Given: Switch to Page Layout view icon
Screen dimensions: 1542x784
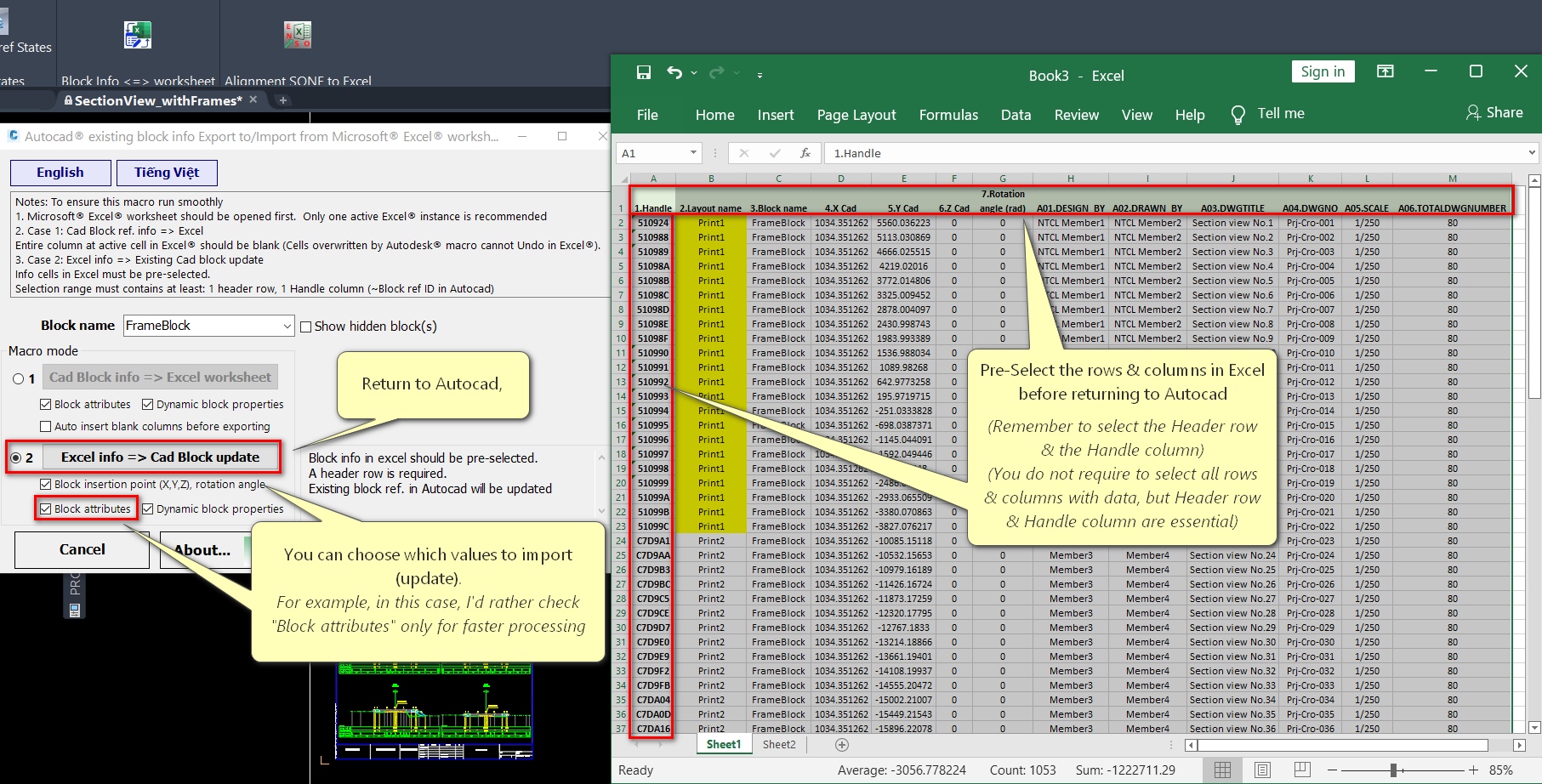Looking at the screenshot, I should (x=1262, y=770).
